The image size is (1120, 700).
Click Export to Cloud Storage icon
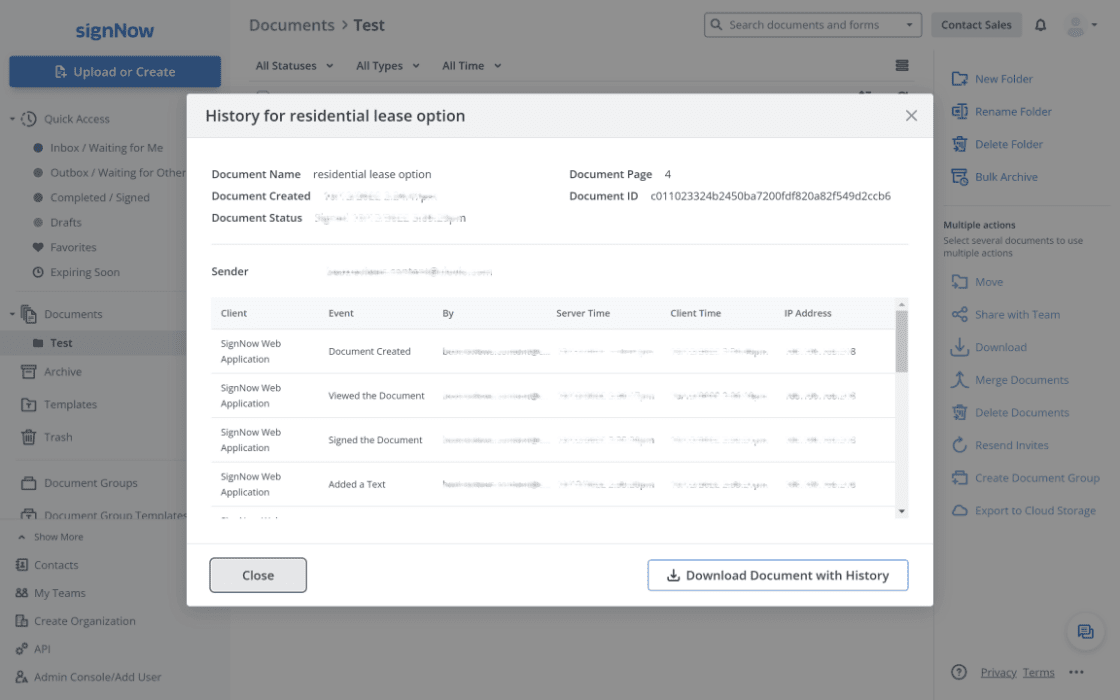[961, 510]
